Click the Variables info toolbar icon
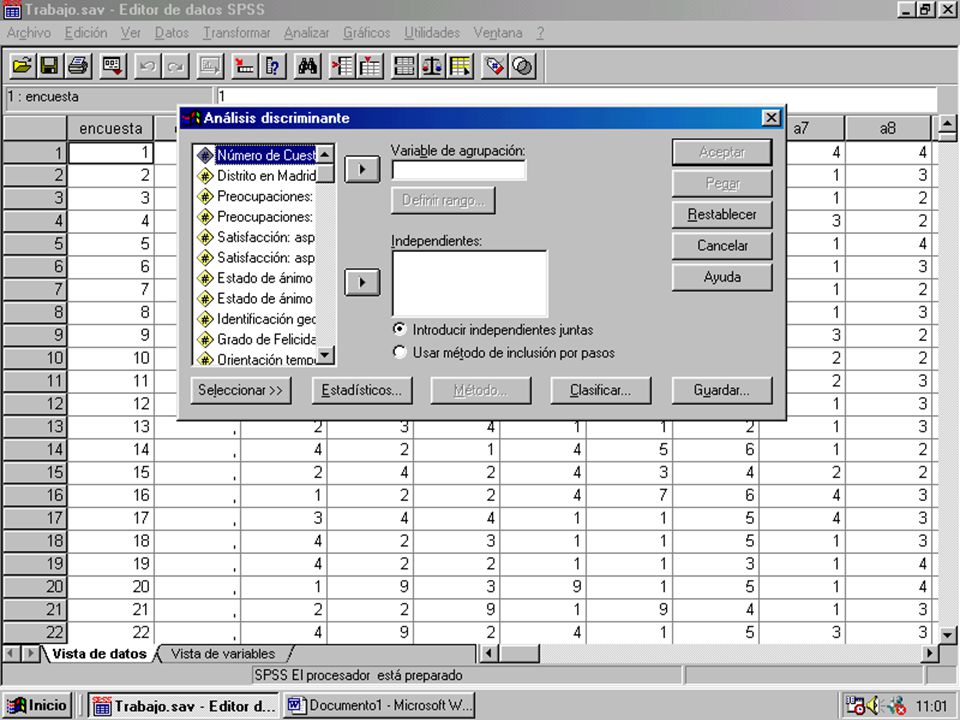 272,66
